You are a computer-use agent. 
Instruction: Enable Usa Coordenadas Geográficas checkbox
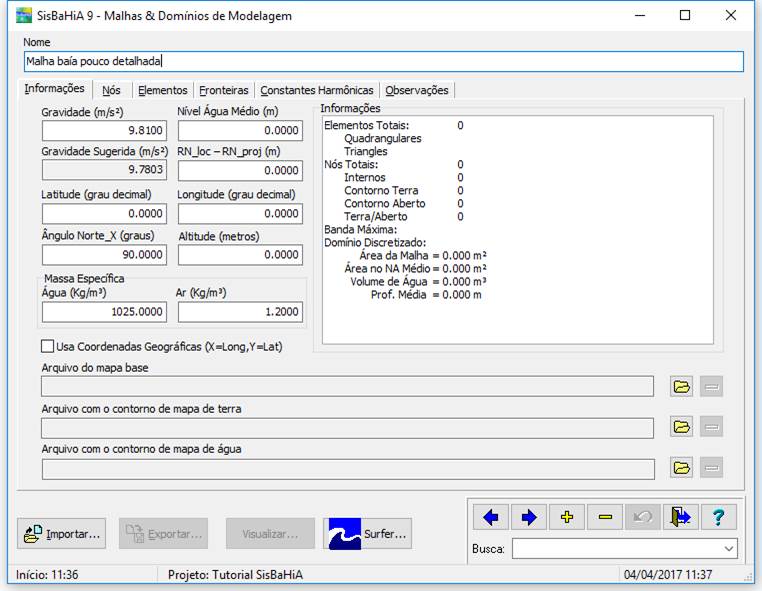(x=48, y=347)
